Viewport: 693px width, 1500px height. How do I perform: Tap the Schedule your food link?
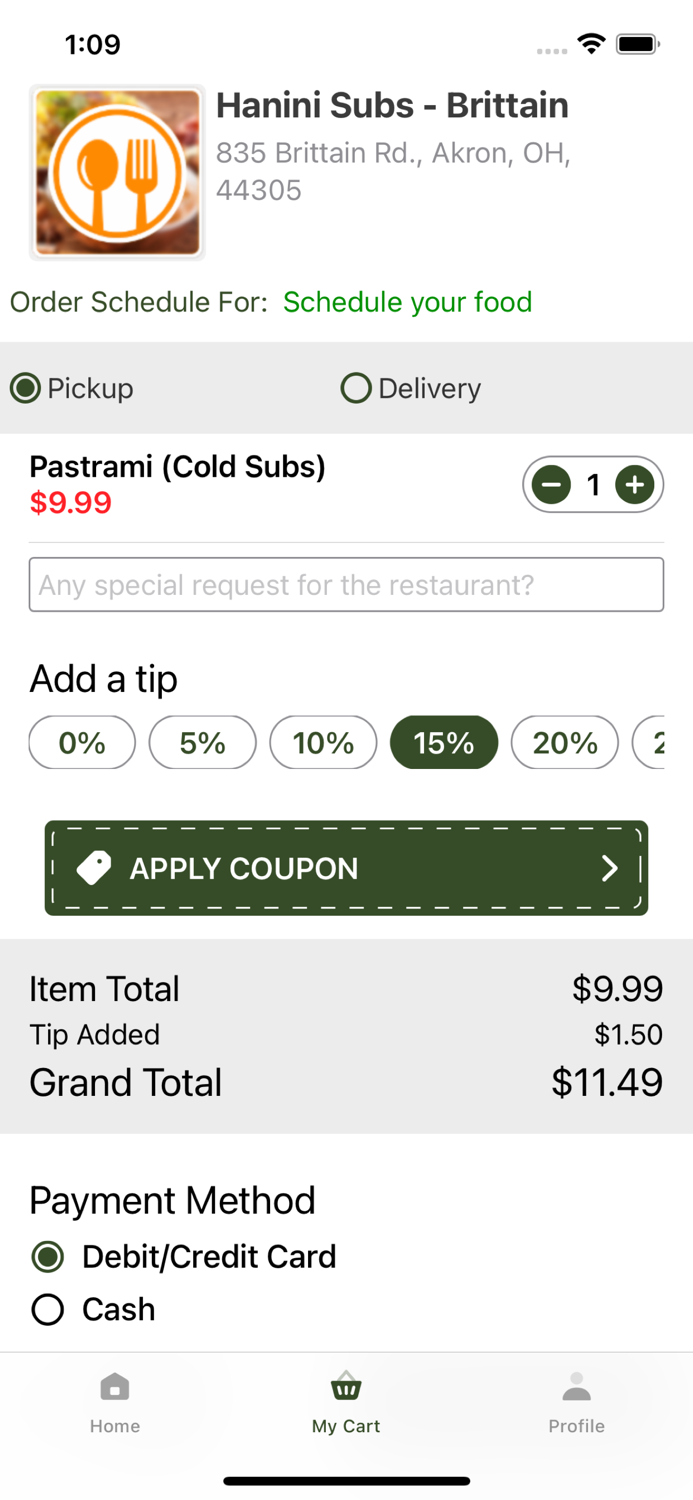[x=407, y=302]
